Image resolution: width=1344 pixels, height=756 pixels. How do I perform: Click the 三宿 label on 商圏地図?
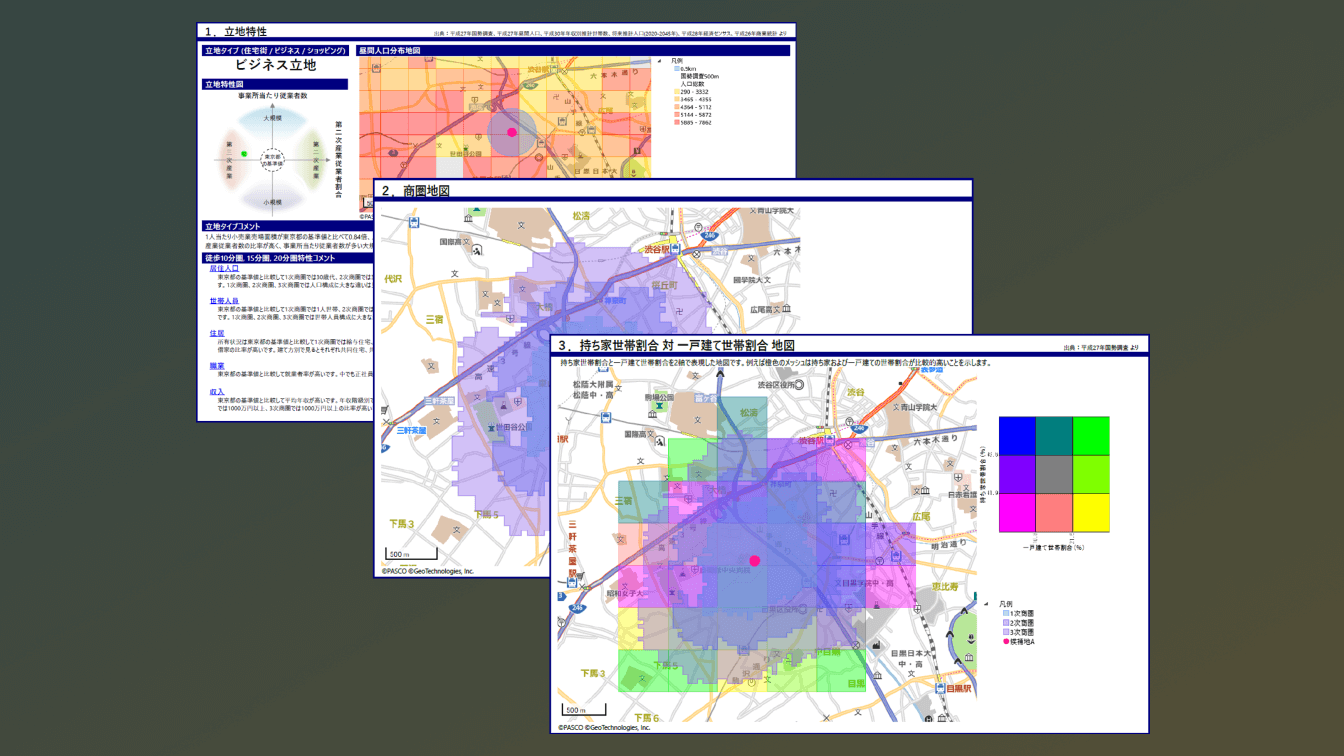pos(434,319)
